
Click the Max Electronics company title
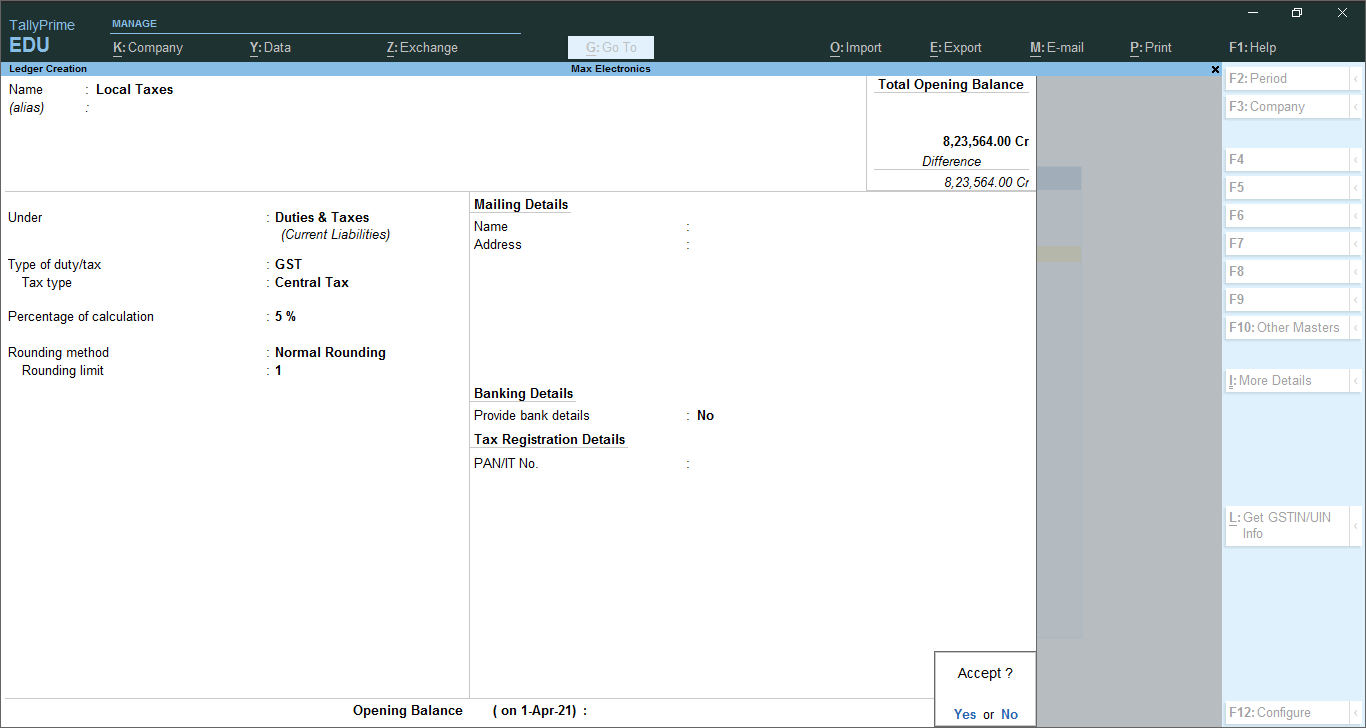point(611,69)
